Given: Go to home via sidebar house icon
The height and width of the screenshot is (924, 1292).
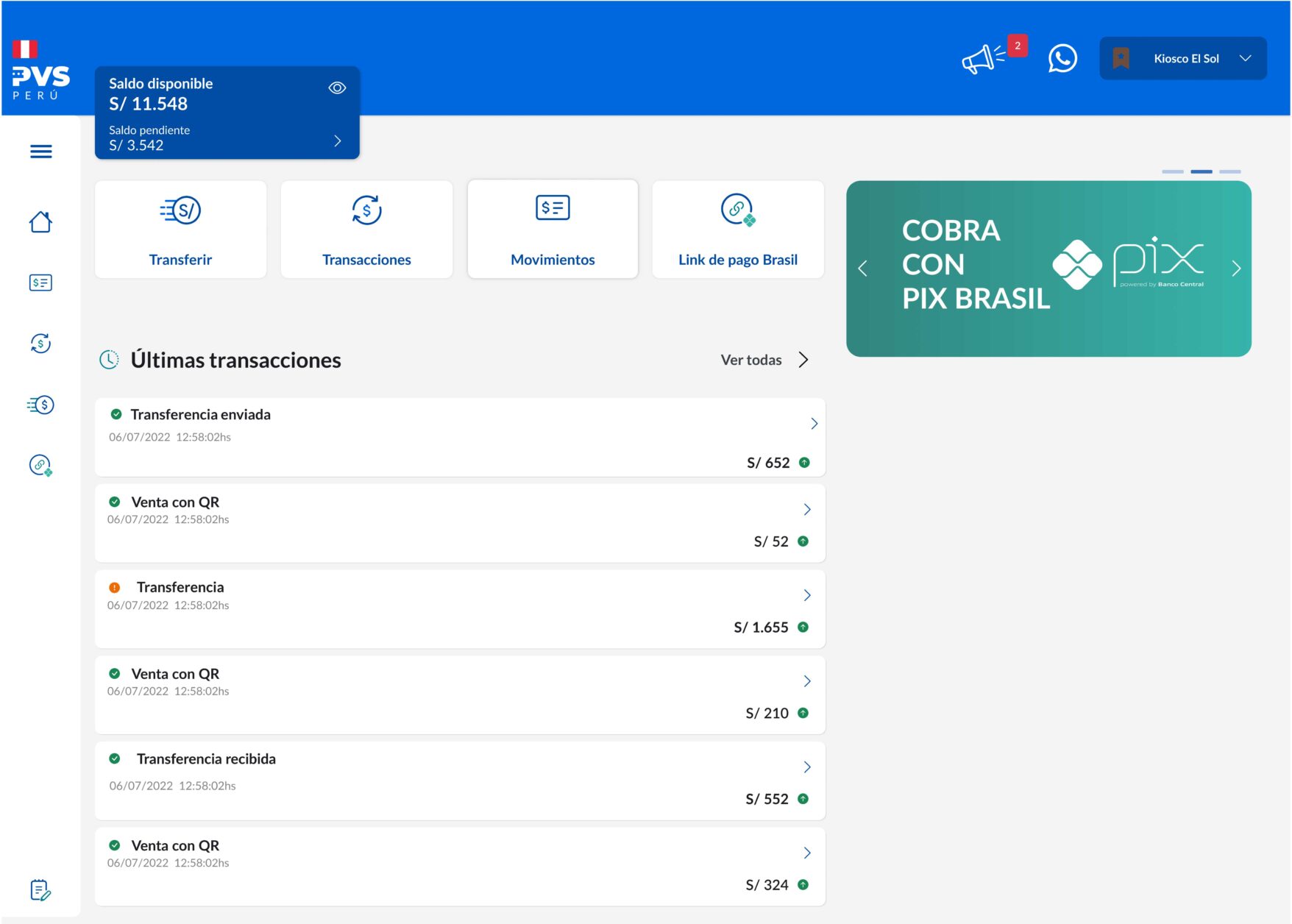Looking at the screenshot, I should (x=41, y=221).
